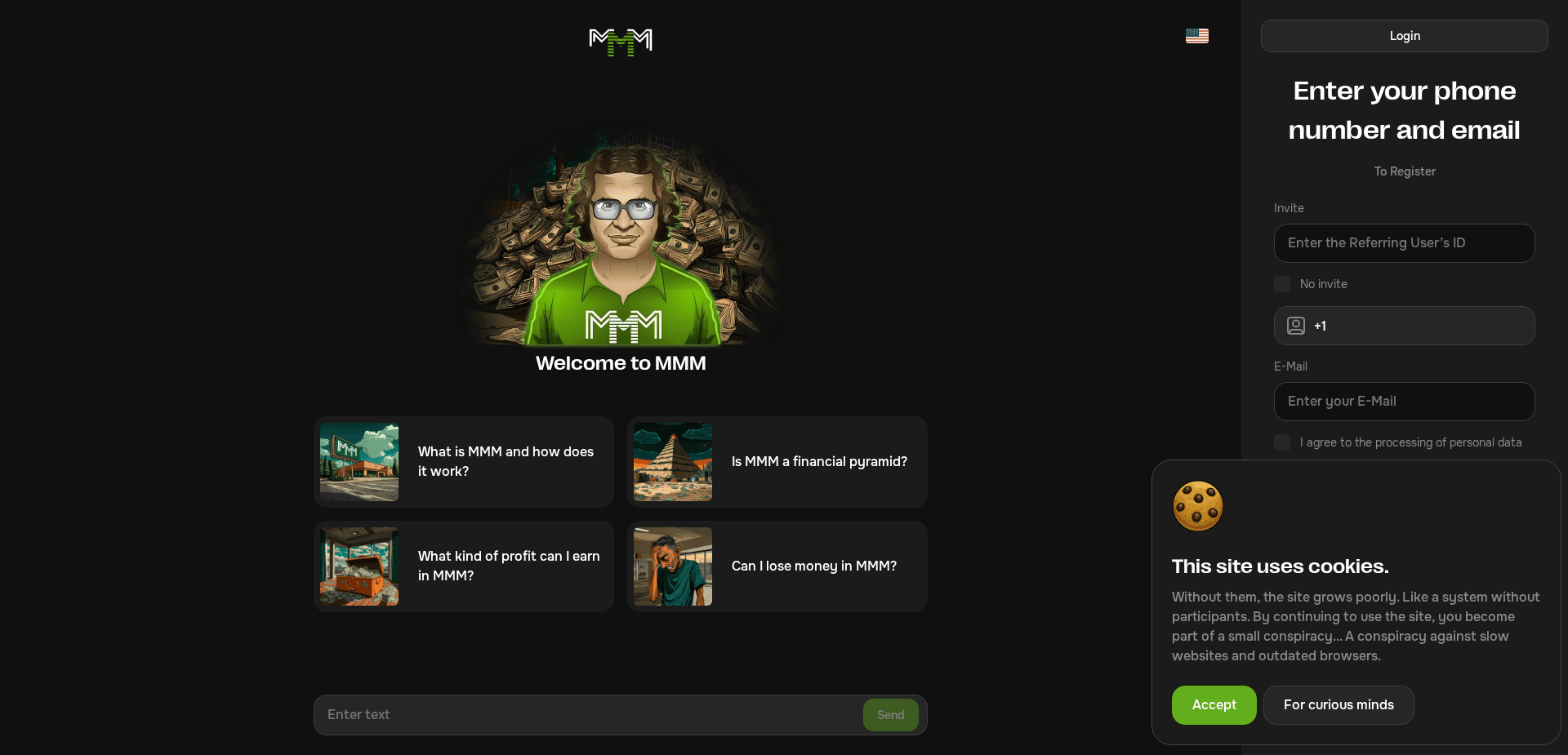Click the Enter your E-Mail field
1568x755 pixels.
(x=1405, y=402)
